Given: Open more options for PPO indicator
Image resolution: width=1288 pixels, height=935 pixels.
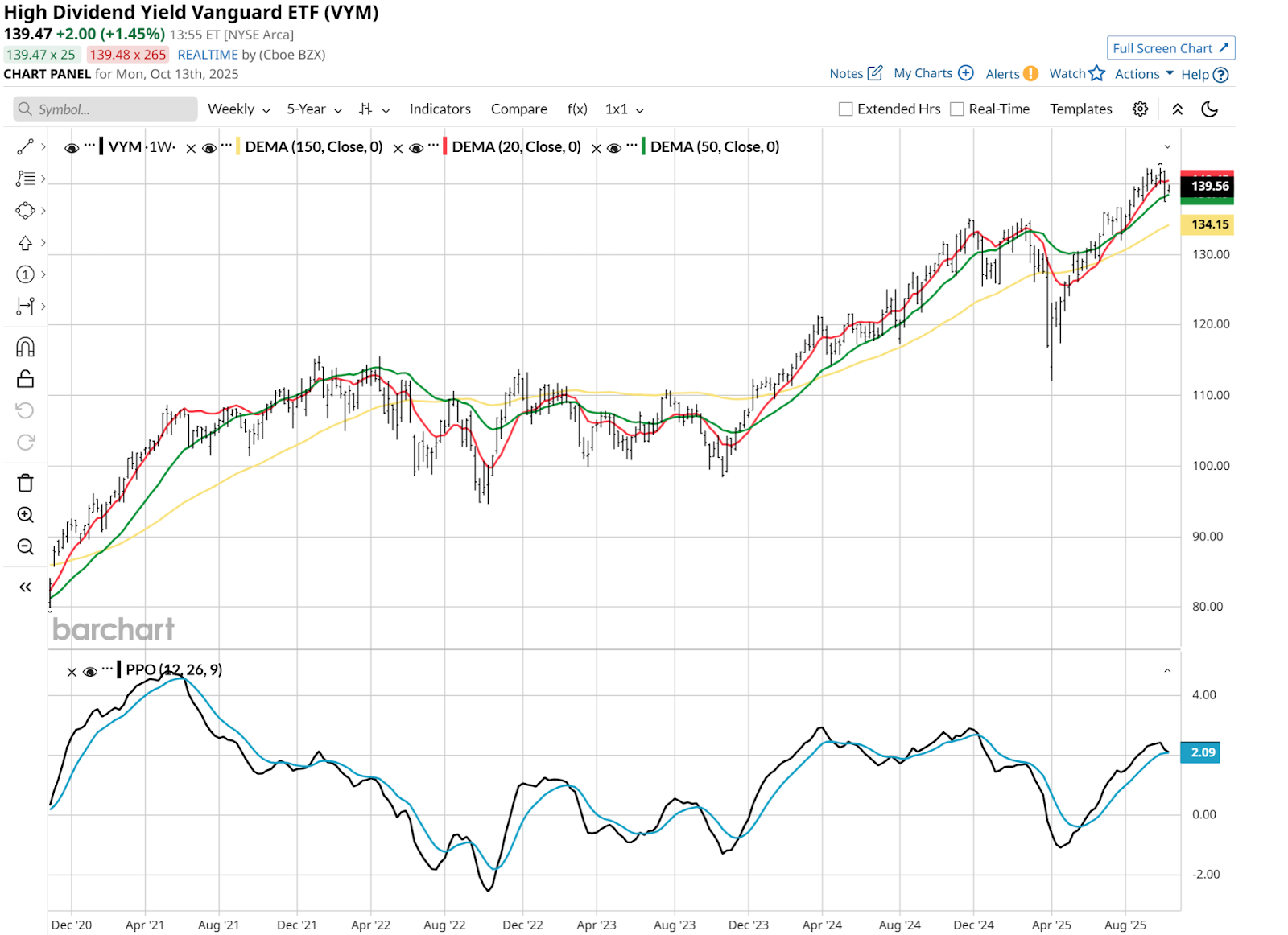Looking at the screenshot, I should 107,669.
